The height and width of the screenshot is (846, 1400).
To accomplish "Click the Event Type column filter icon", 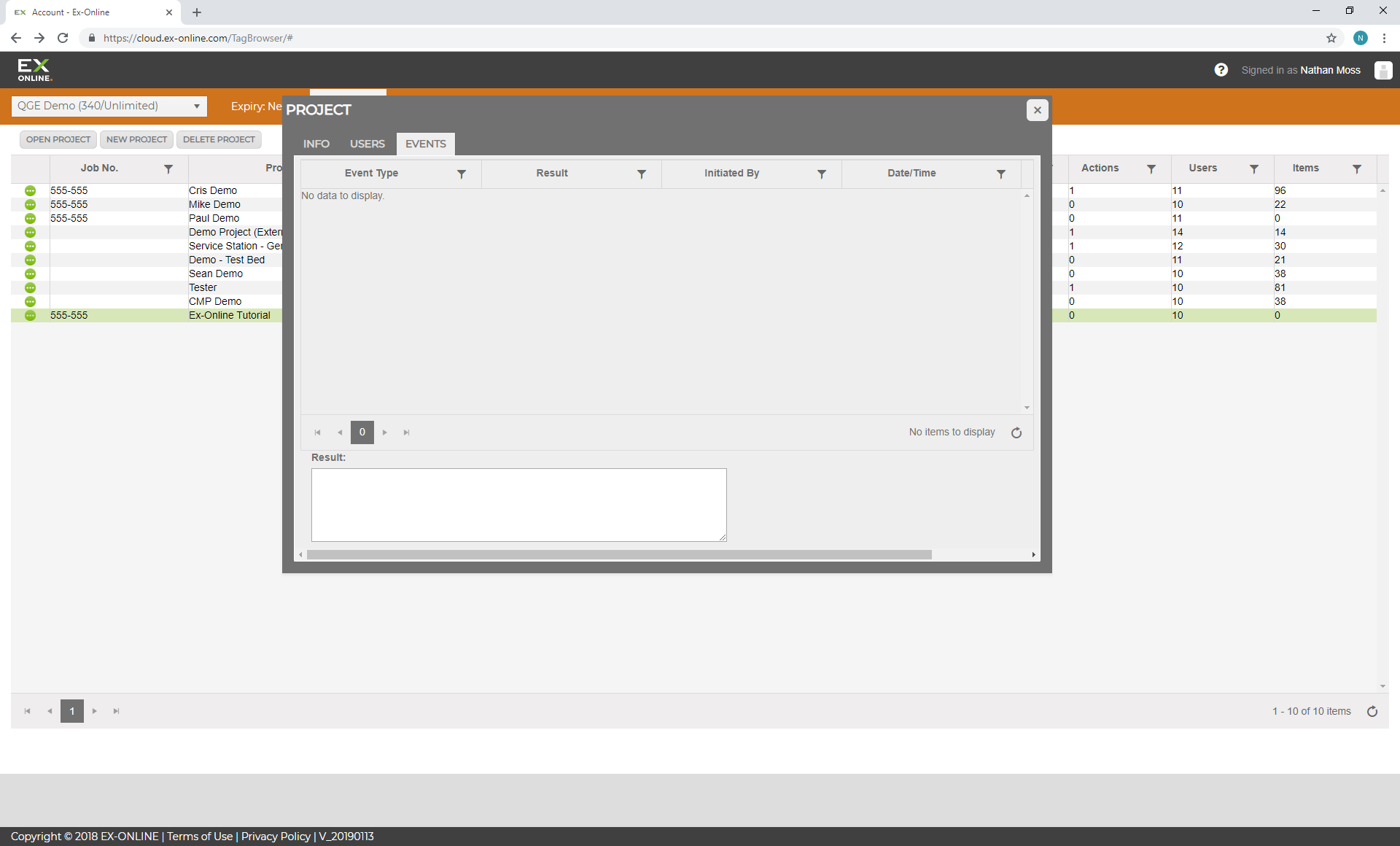I will pyautogui.click(x=461, y=174).
